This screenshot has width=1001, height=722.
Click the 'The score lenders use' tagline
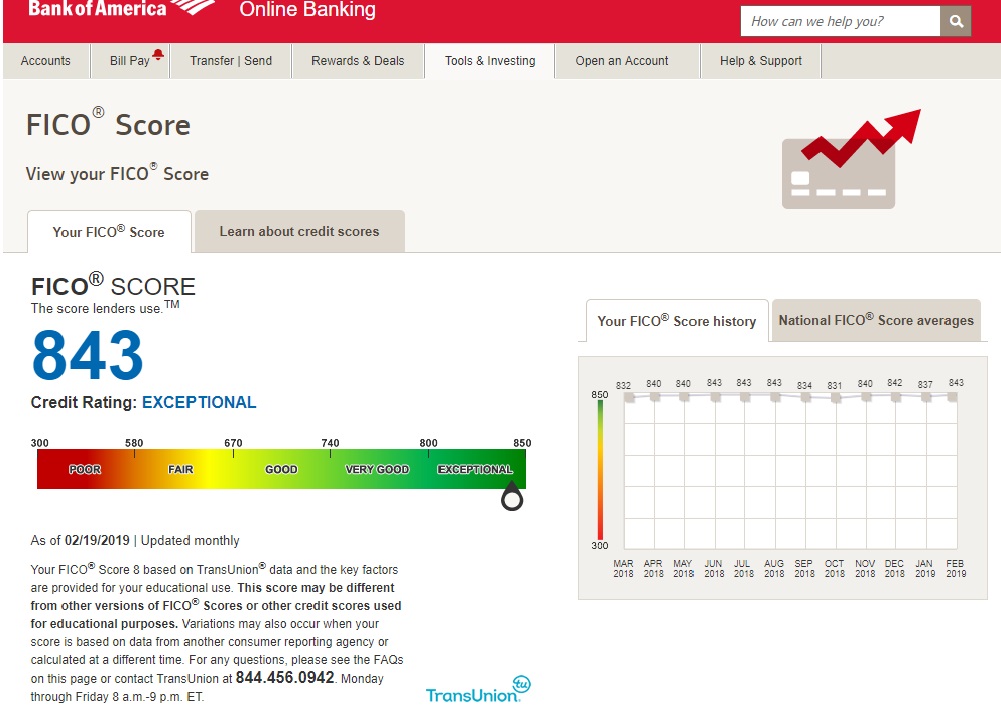click(x=105, y=308)
